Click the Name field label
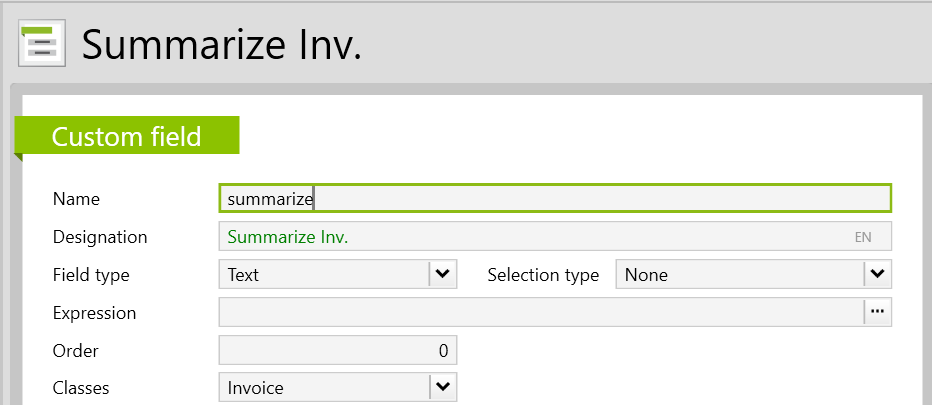 pos(76,199)
